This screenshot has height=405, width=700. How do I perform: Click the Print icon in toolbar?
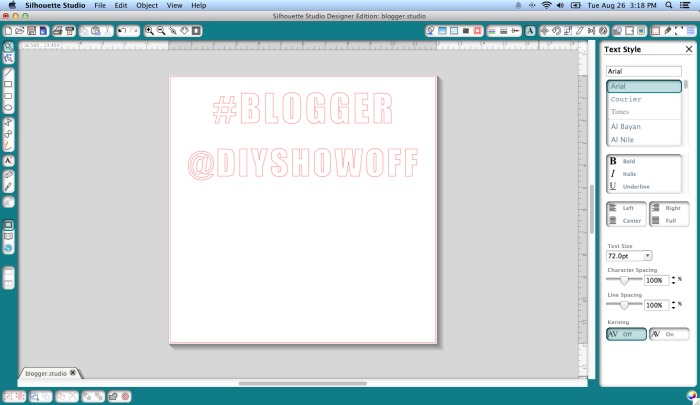(56, 32)
